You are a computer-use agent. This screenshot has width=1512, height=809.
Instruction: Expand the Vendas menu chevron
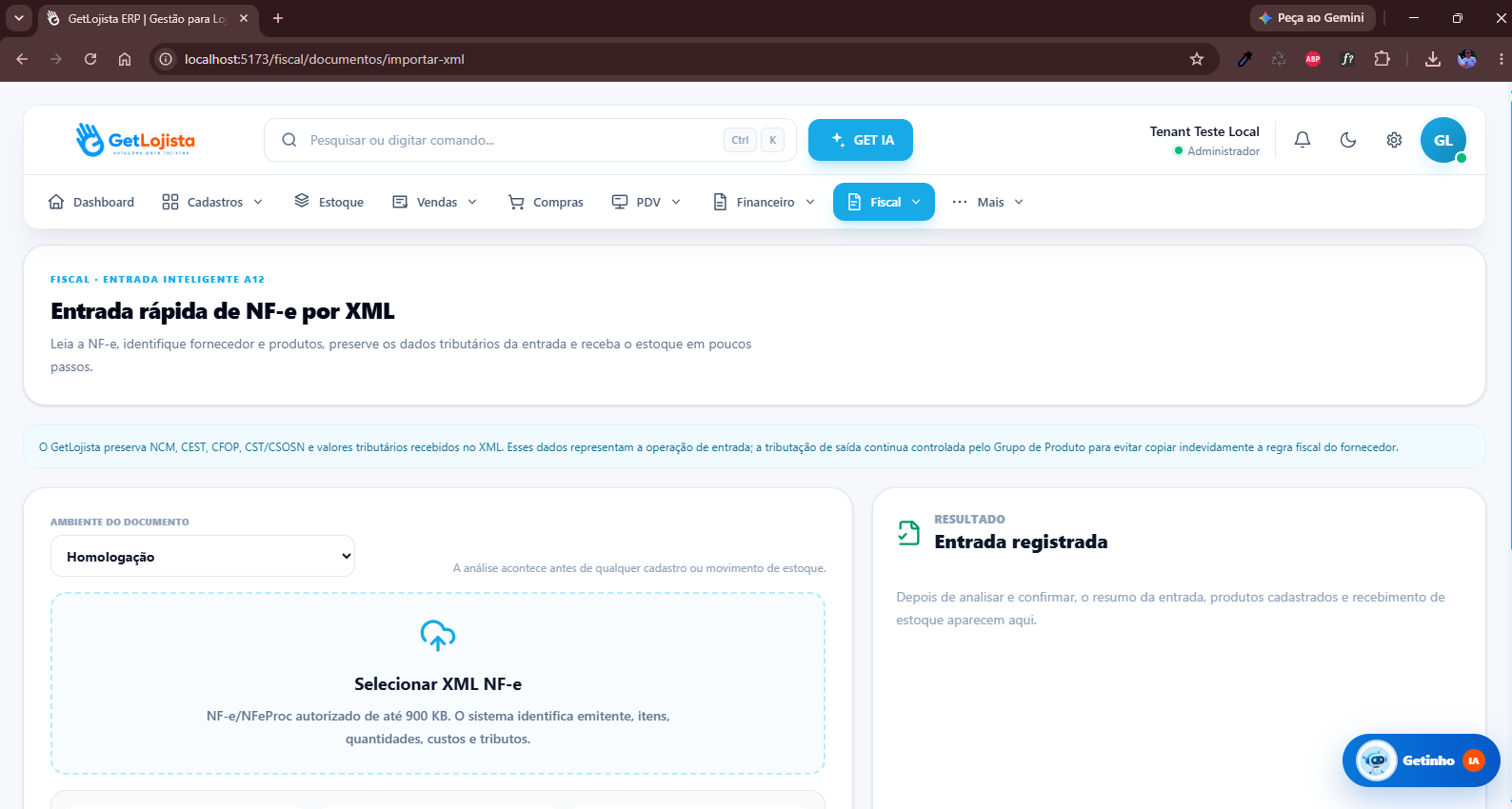[x=472, y=202]
